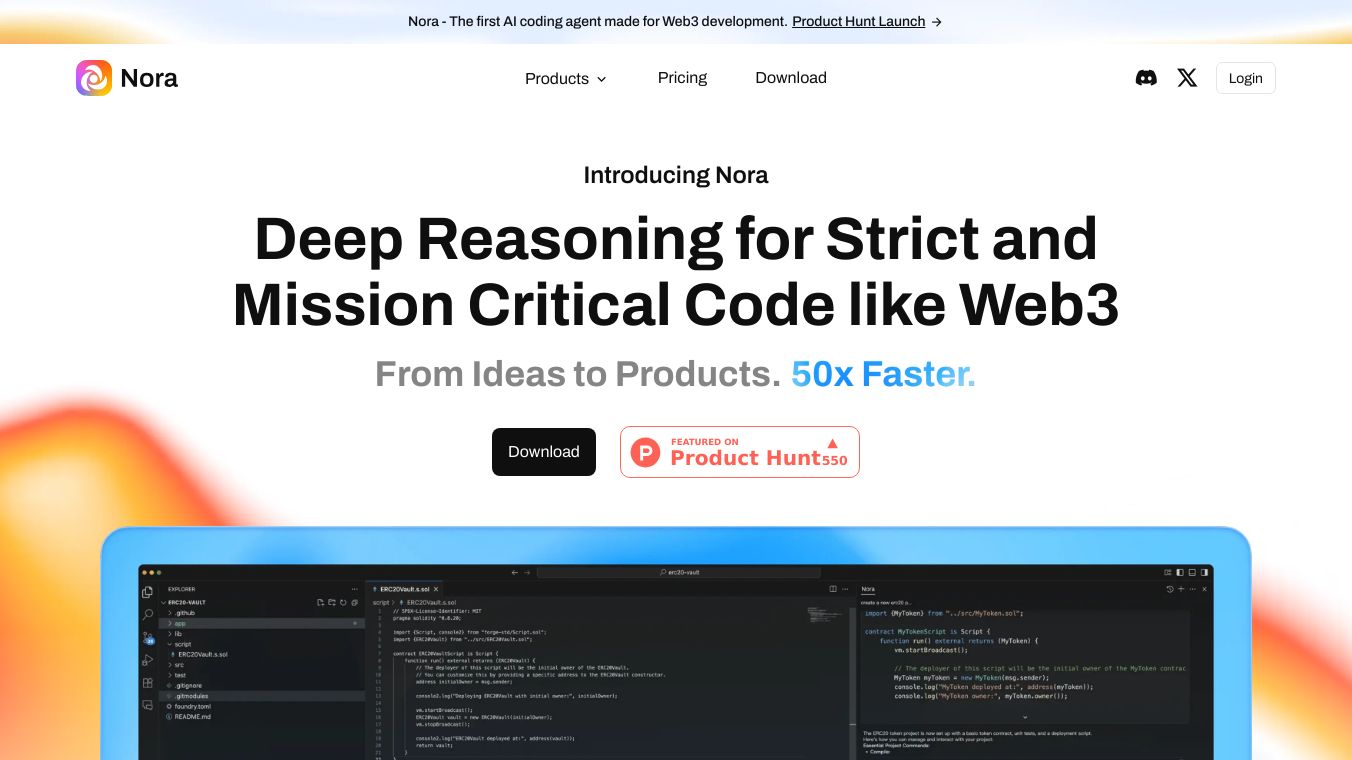1352x760 pixels.
Task: Start a new Nora chat with the plus icon
Action: click(1181, 589)
